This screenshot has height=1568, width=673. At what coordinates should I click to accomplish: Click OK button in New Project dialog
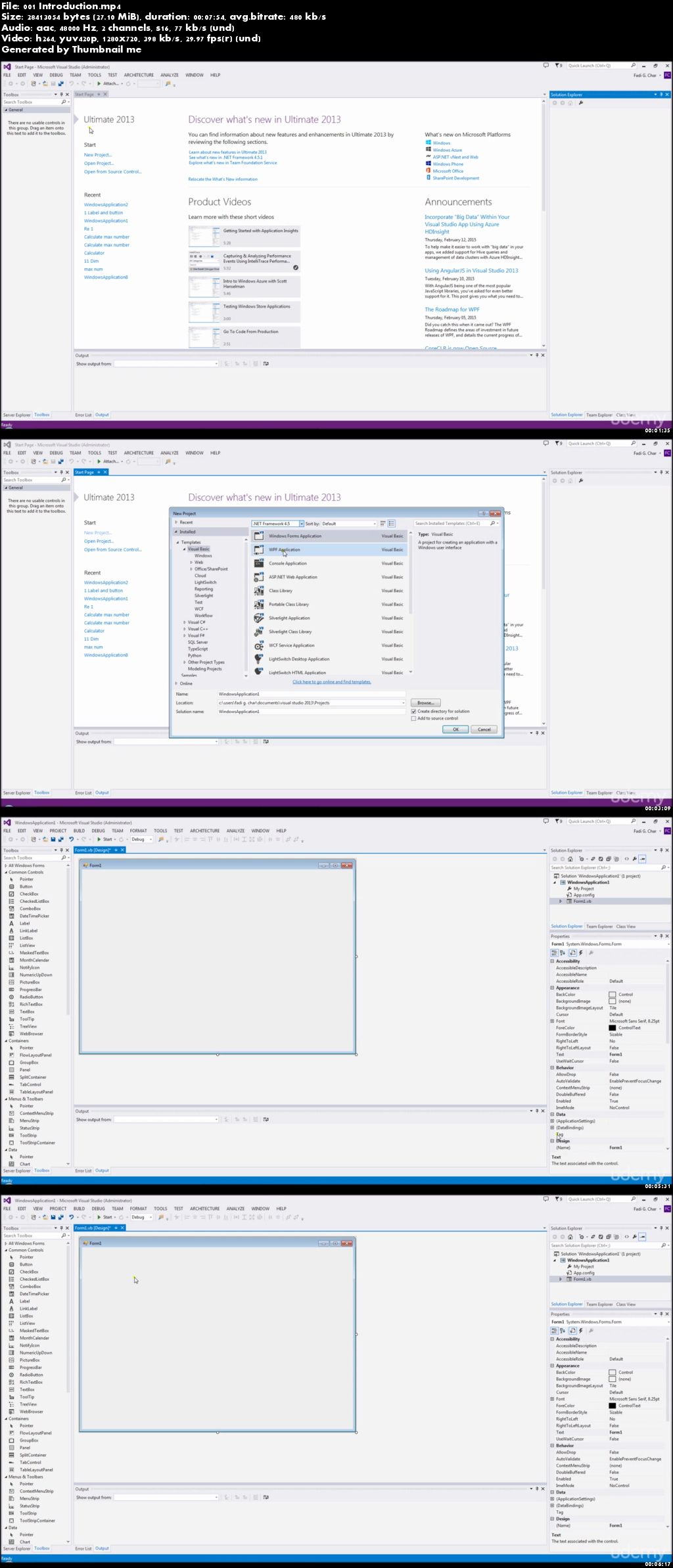pos(455,729)
